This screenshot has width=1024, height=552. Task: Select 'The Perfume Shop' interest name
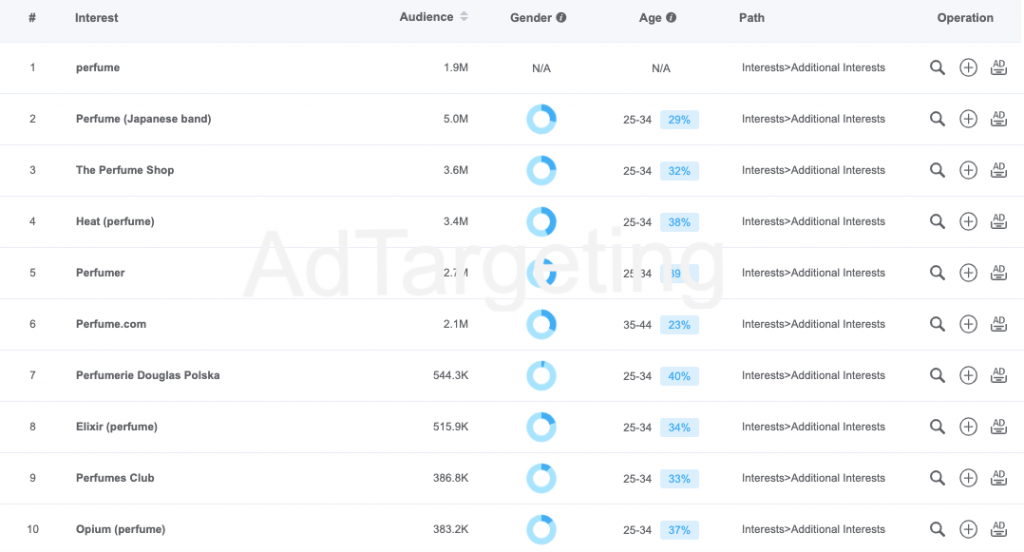[x=125, y=170]
